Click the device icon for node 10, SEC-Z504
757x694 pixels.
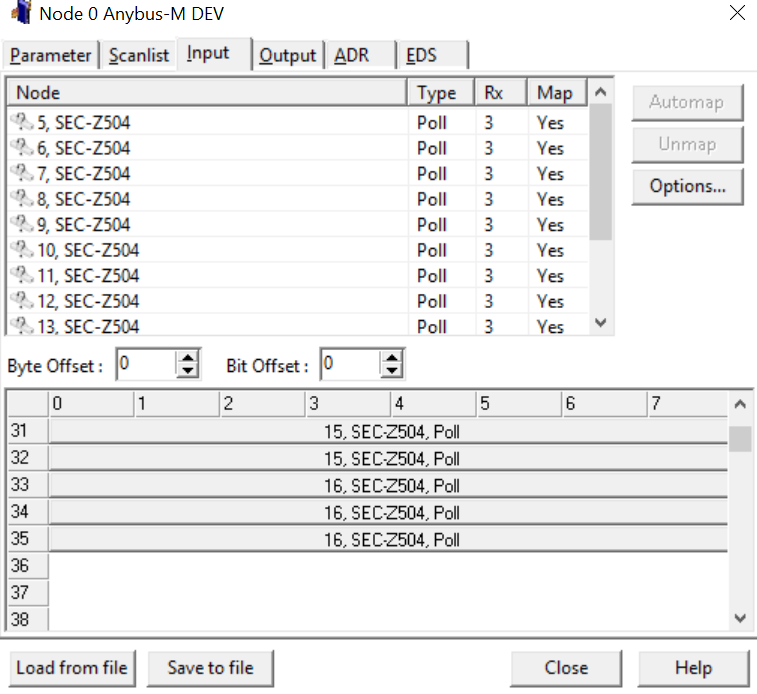click(x=22, y=250)
